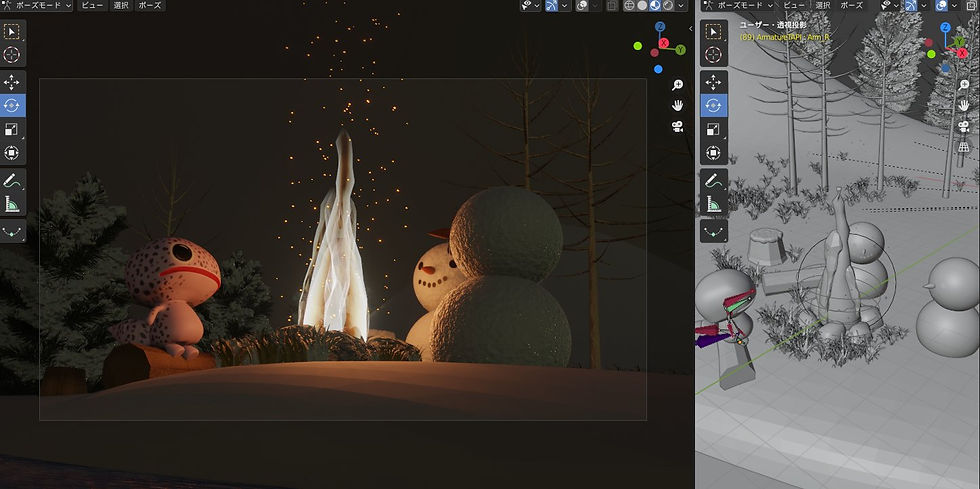Image resolution: width=980 pixels, height=489 pixels.
Task: Enable rendered shading mode in left viewport
Action: 668,6
